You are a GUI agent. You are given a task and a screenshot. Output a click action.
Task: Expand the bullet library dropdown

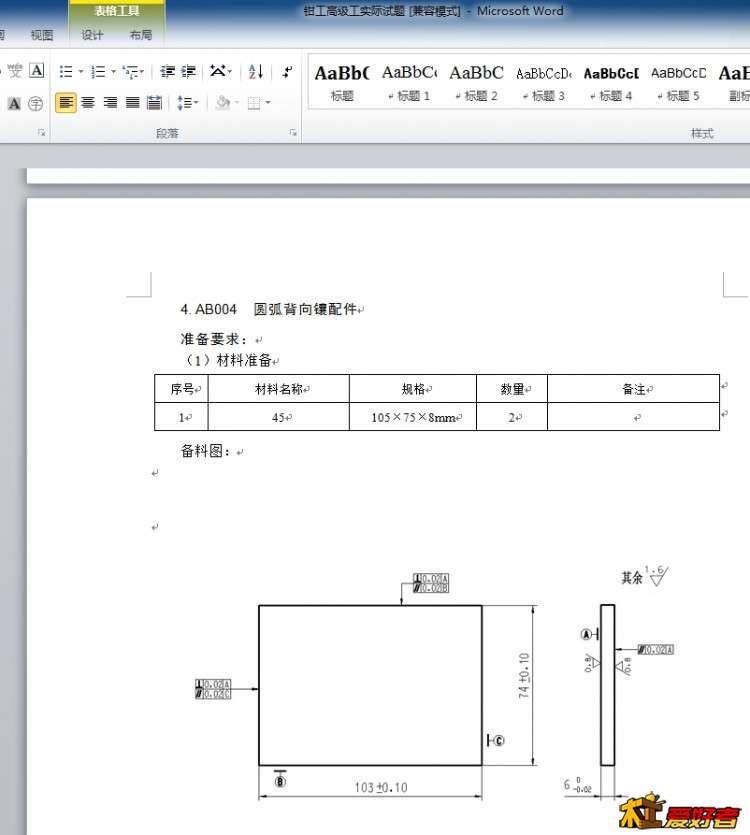81,71
